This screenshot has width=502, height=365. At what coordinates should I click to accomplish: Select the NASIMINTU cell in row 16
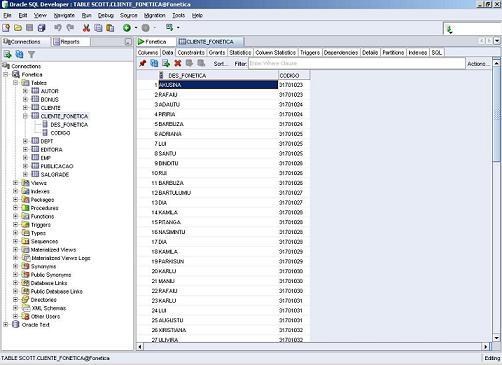coord(218,232)
